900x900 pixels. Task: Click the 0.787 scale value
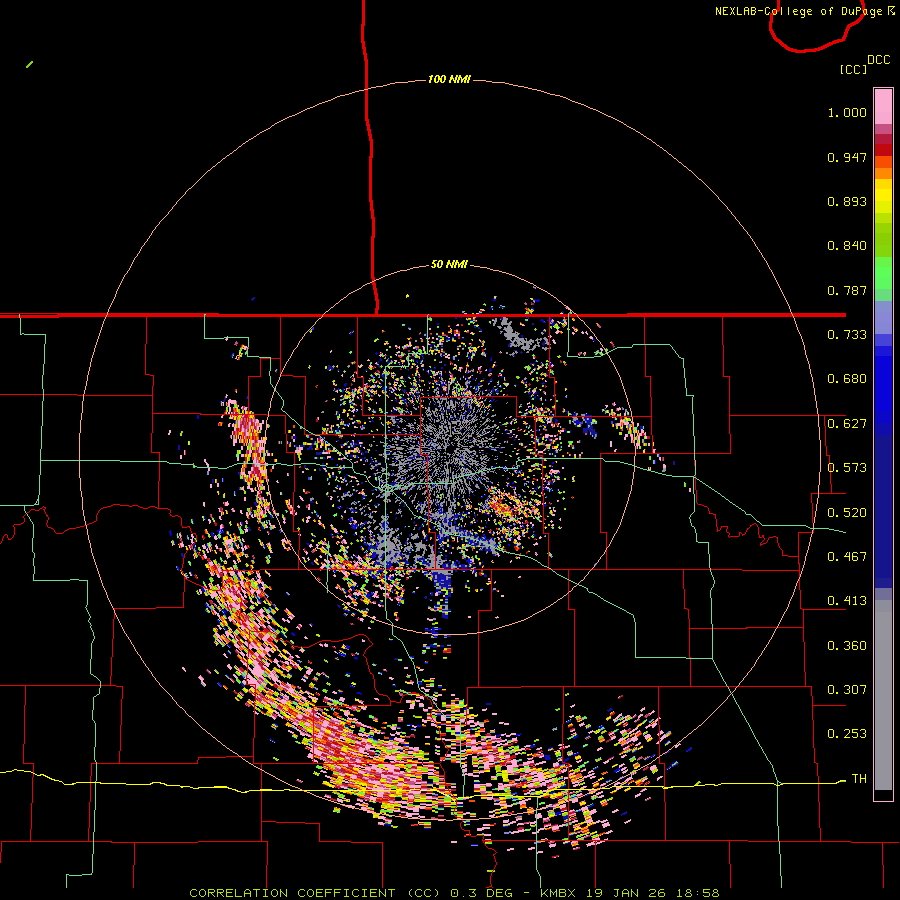coord(847,290)
